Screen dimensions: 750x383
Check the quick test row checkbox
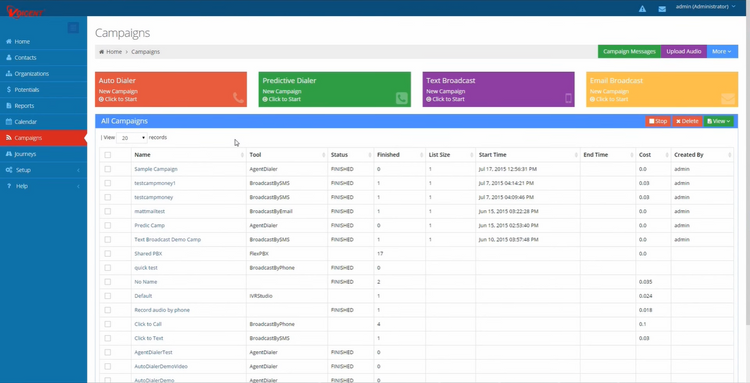pyautogui.click(x=108, y=268)
